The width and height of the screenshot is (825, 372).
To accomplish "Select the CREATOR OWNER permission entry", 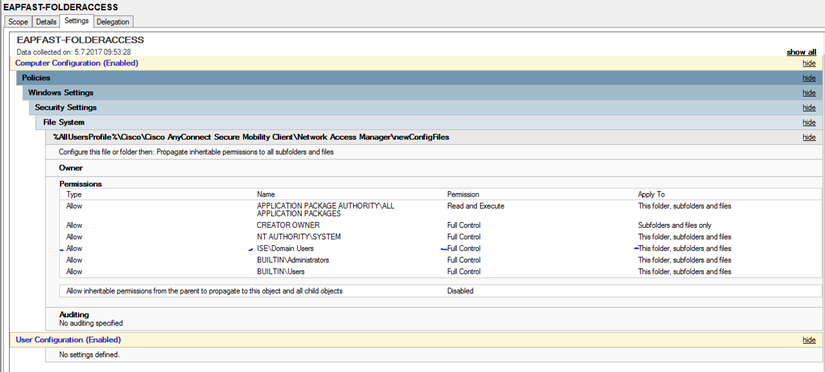I will (x=288, y=225).
